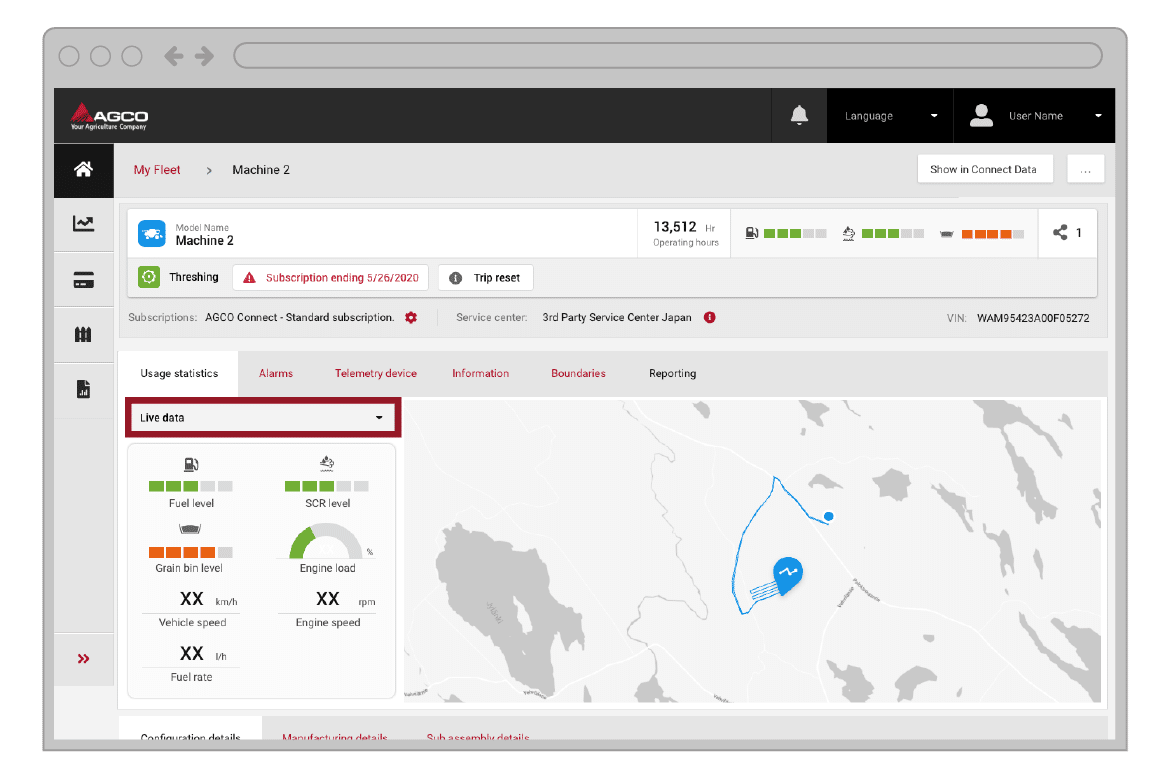Click the notification bell icon

[x=799, y=116]
